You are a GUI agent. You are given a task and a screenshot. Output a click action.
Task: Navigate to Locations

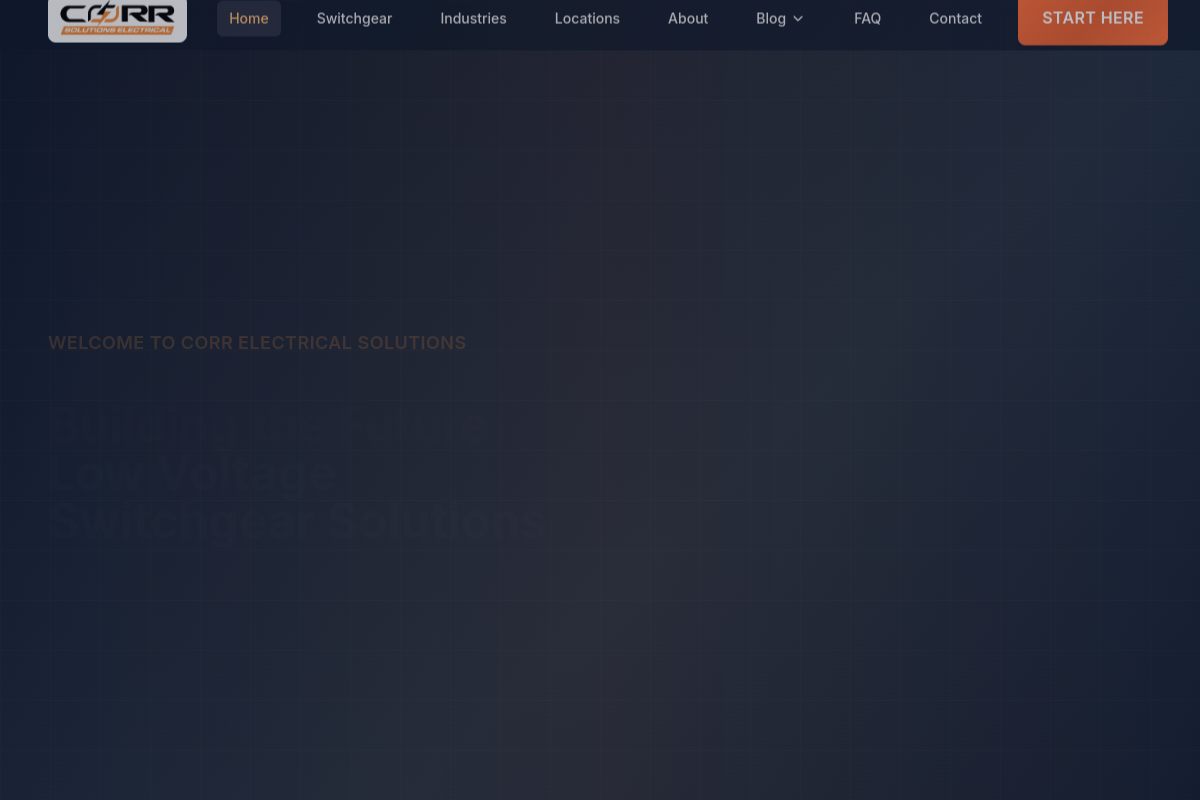click(x=587, y=18)
